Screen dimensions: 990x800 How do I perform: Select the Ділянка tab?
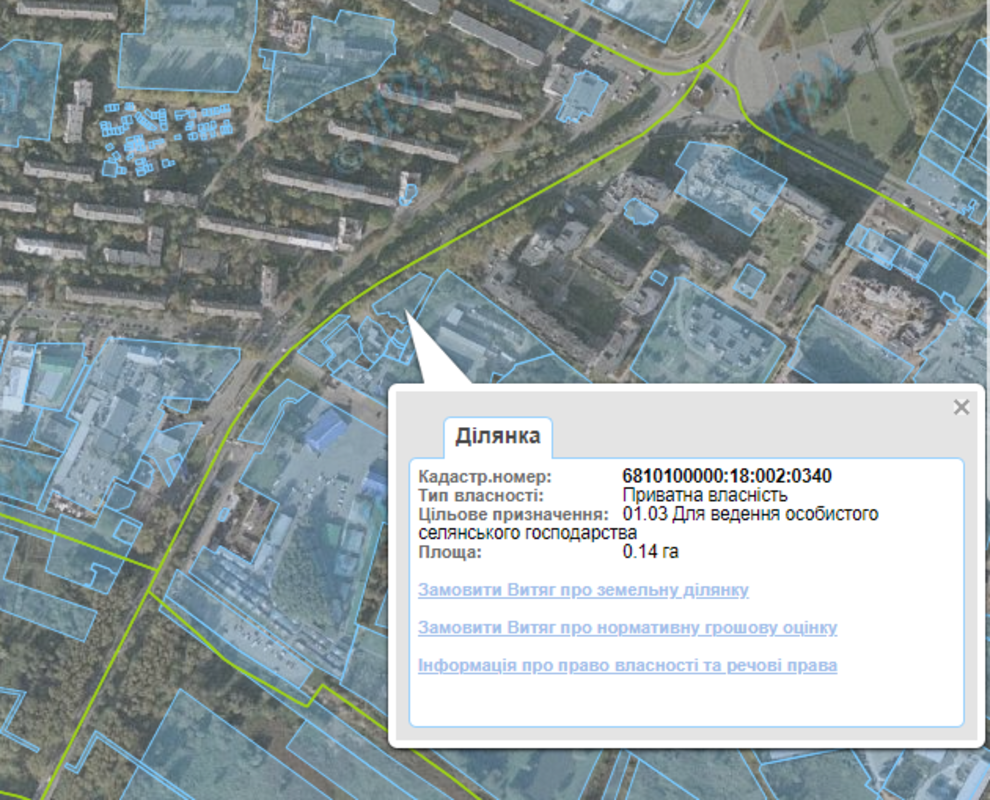coord(497,436)
